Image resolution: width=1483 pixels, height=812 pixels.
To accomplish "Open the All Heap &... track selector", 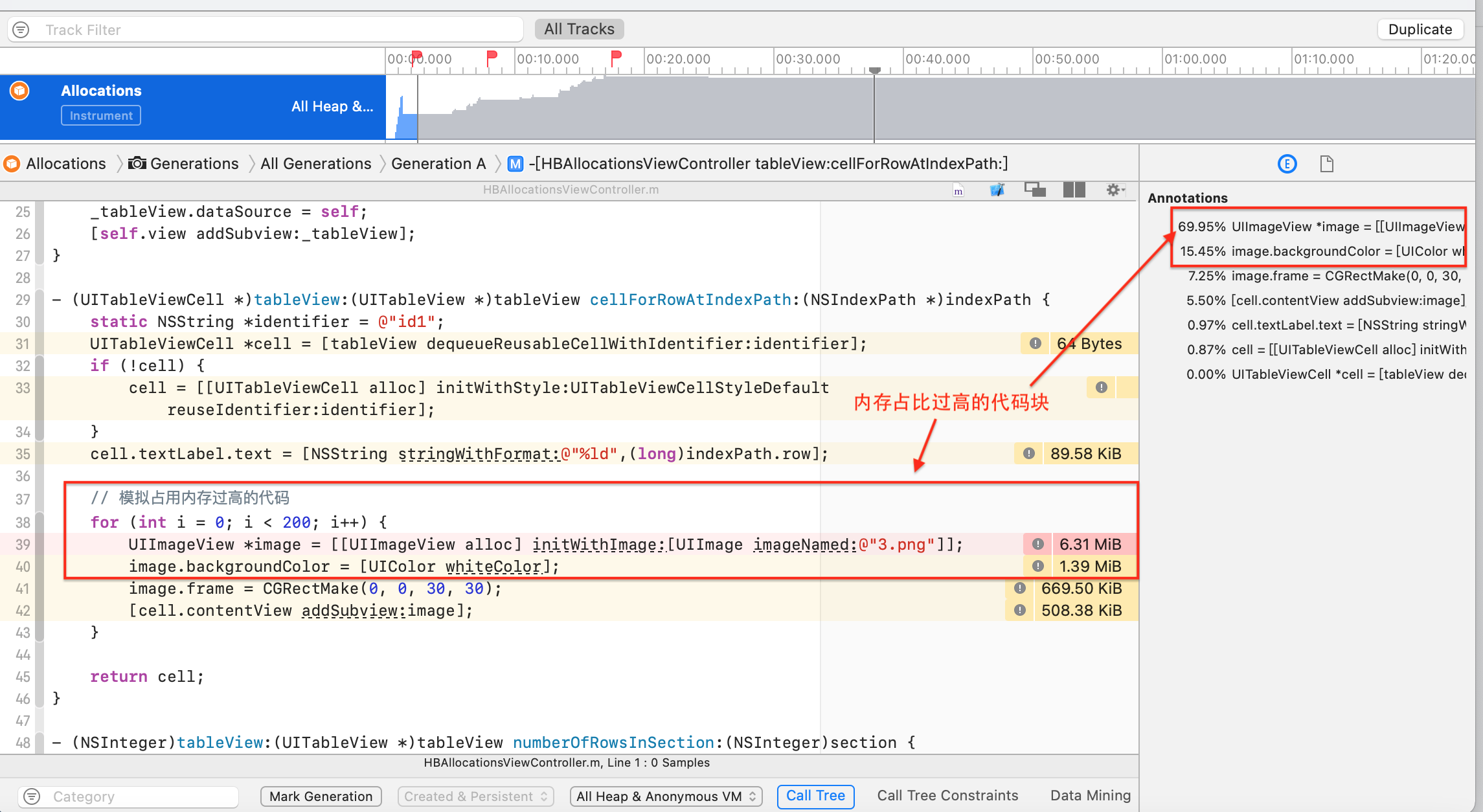I will 332,106.
